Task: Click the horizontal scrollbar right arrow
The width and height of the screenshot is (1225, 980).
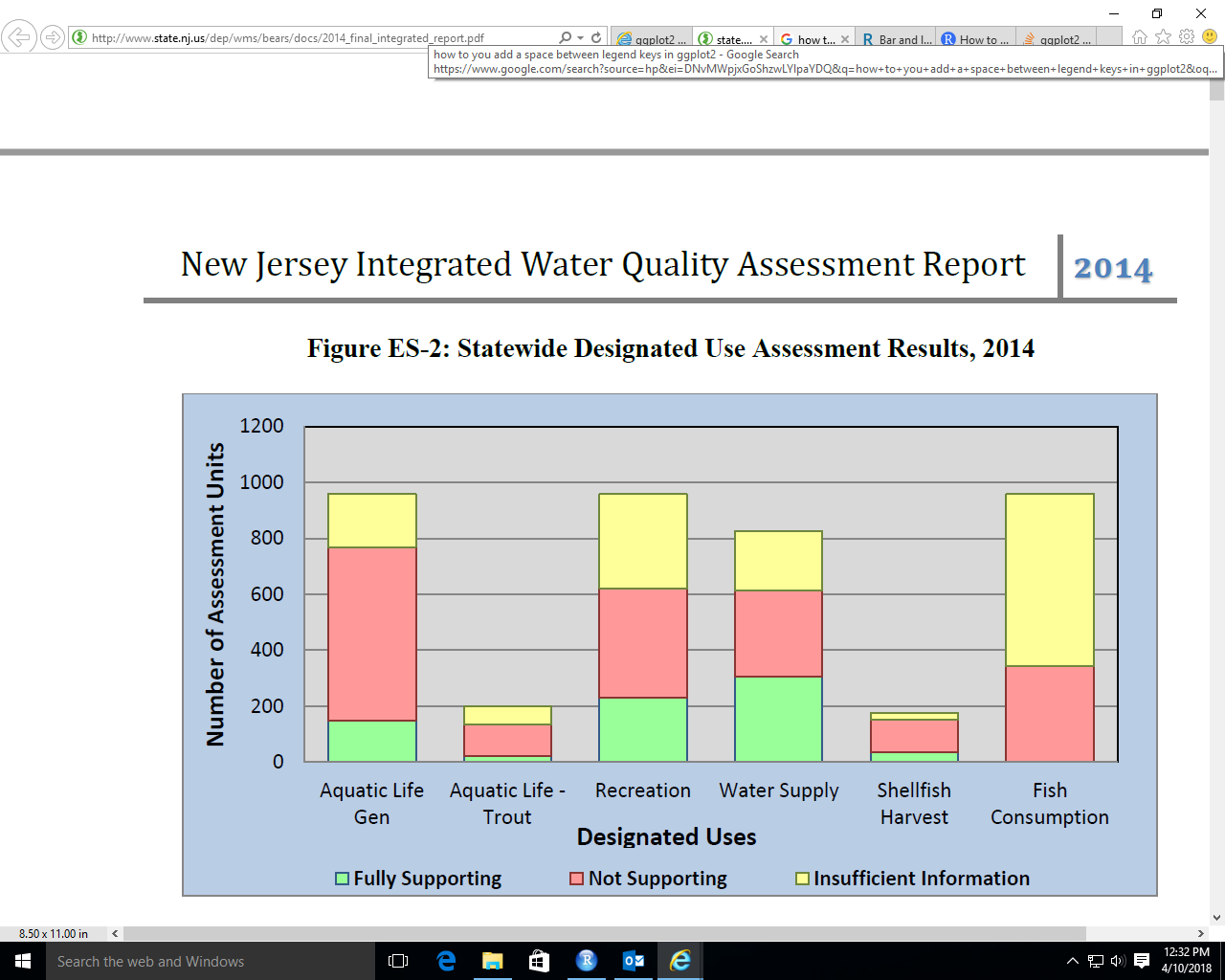Action: 1201,933
